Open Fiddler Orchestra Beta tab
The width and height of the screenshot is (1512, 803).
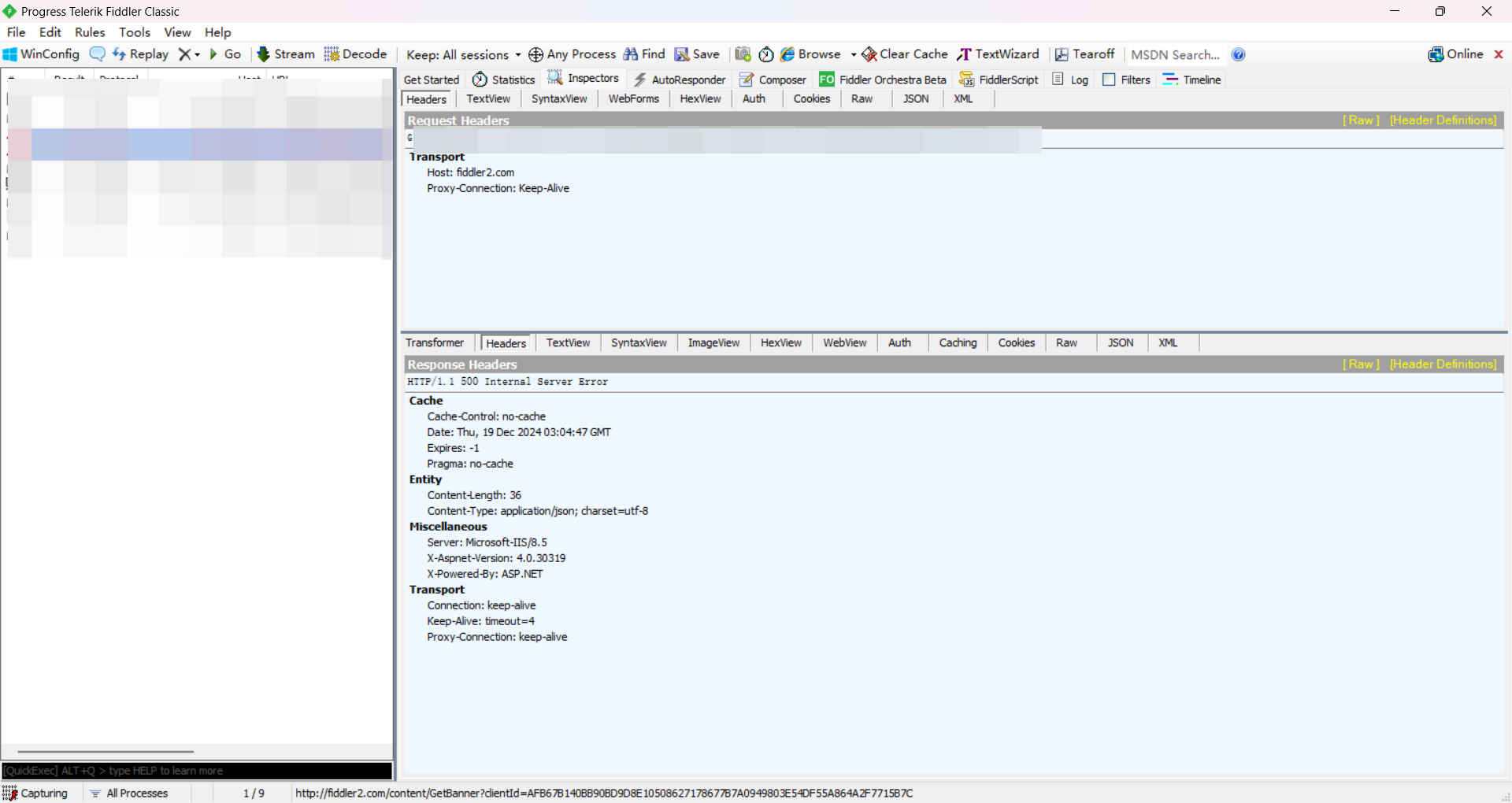tap(883, 80)
